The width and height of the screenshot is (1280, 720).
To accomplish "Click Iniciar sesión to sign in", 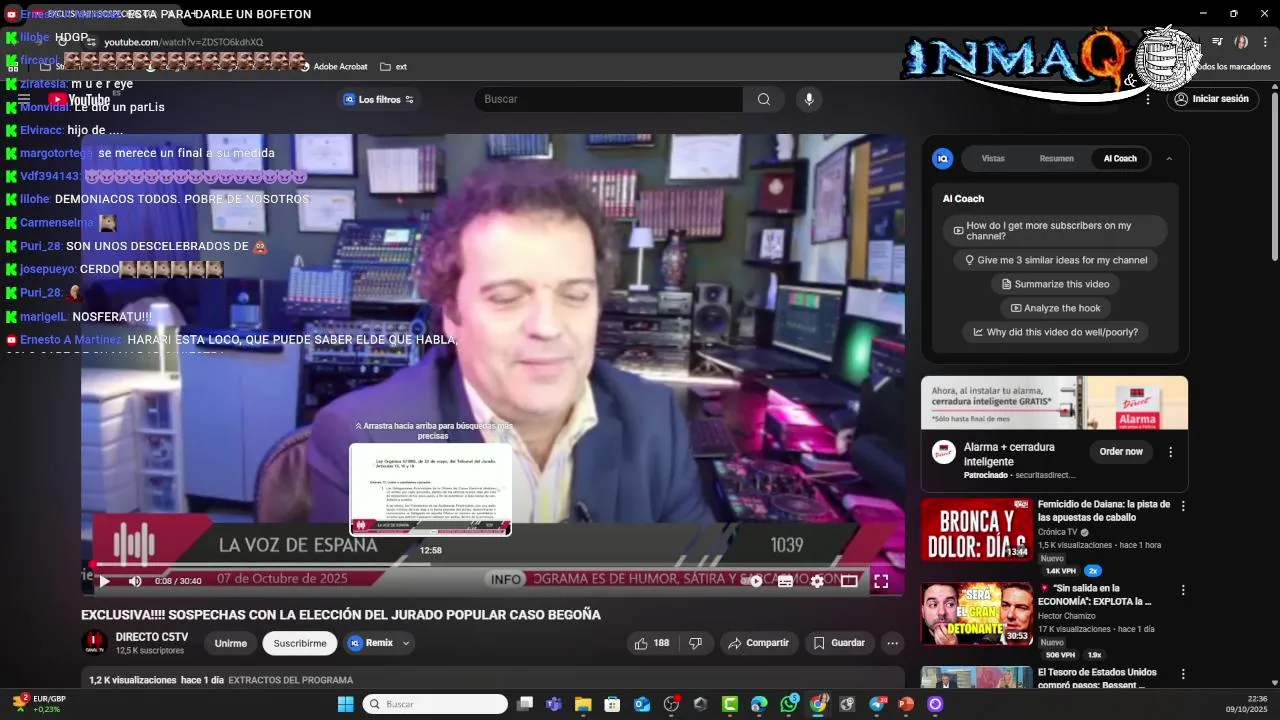I will tap(1211, 99).
